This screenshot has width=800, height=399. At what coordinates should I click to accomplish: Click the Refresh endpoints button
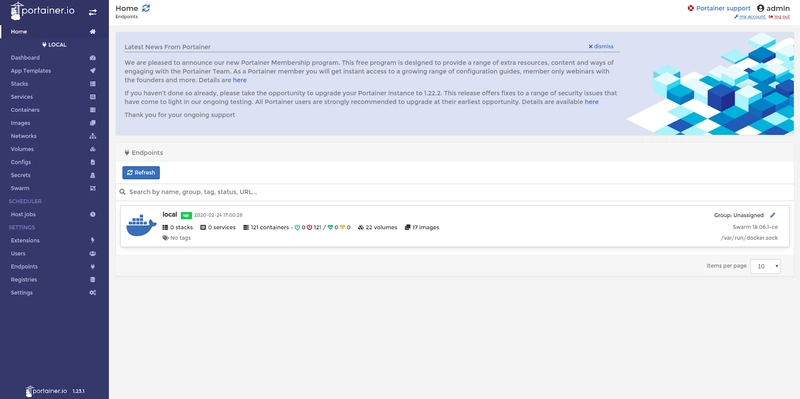click(x=141, y=172)
